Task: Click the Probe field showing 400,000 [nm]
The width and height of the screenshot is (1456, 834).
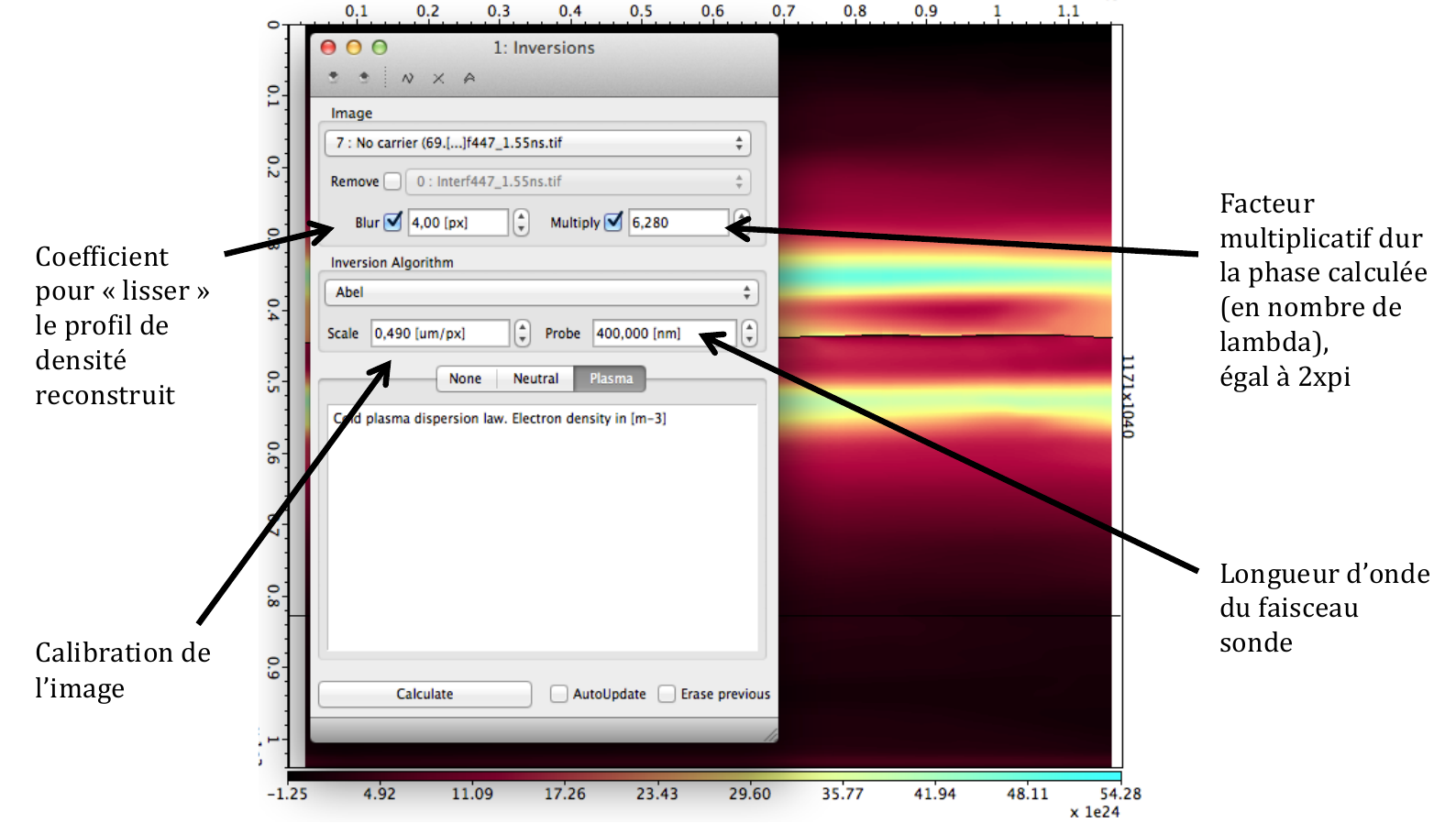Action: 664,334
